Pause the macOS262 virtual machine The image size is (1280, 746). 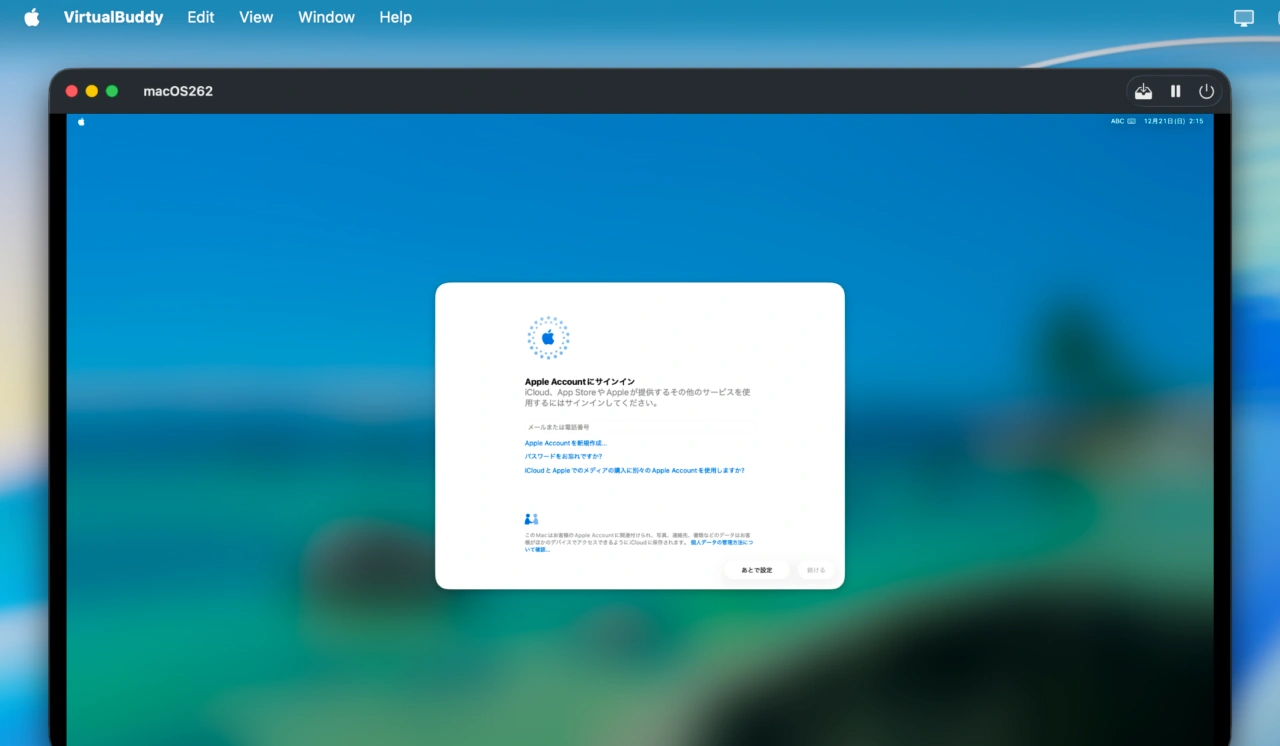pos(1175,91)
